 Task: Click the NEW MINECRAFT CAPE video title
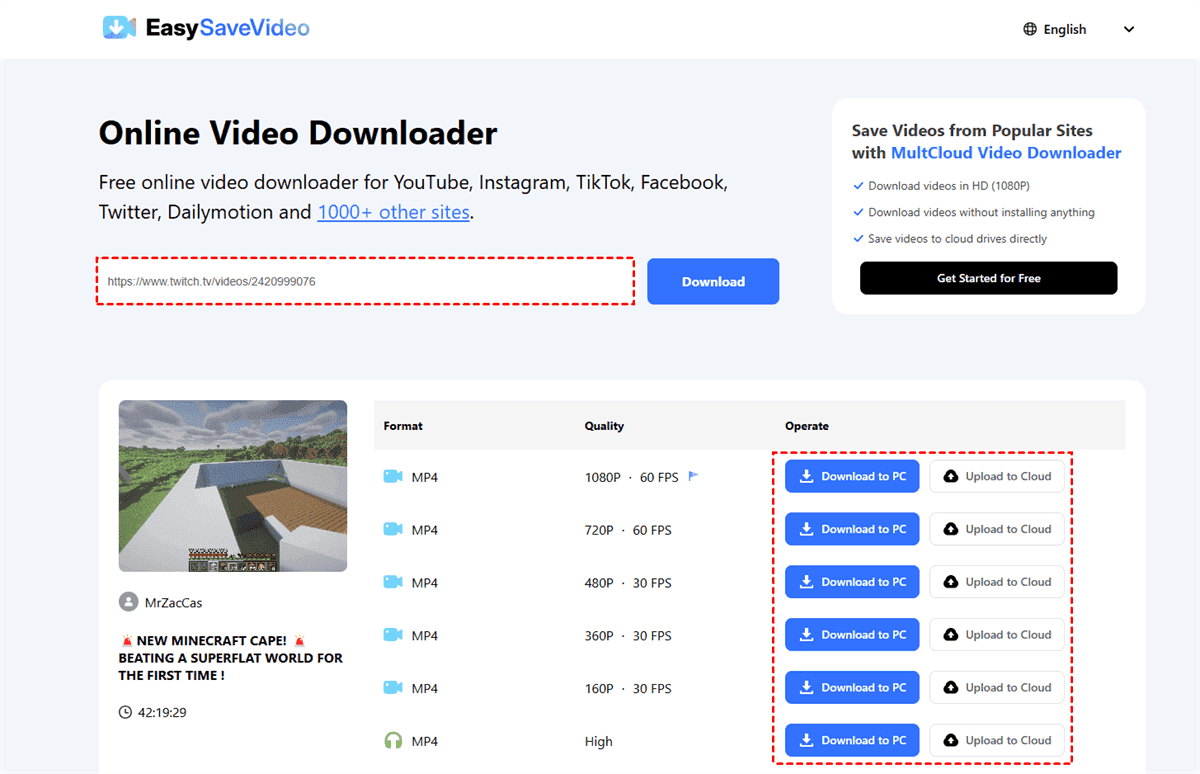point(230,658)
